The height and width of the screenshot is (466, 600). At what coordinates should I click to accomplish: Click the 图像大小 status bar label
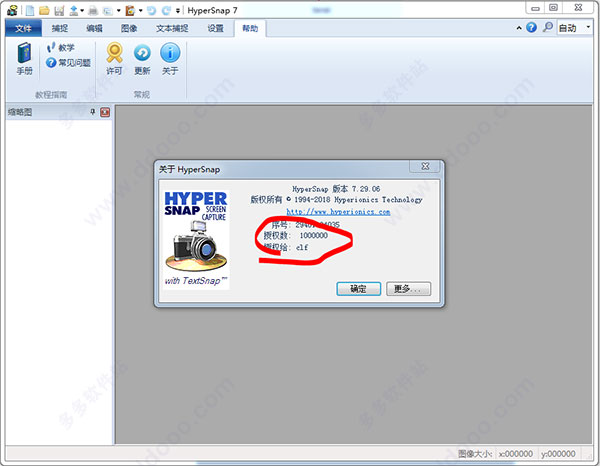click(475, 454)
